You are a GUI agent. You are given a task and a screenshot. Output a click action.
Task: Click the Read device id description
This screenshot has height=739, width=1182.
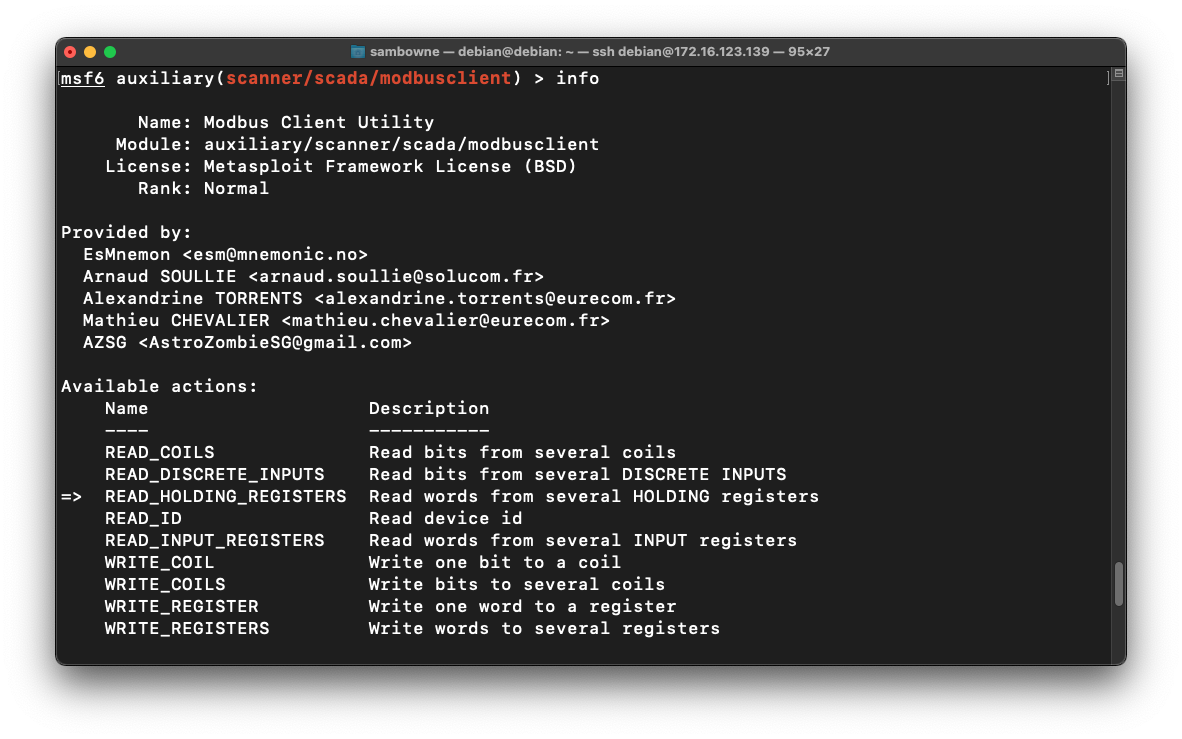(x=445, y=519)
